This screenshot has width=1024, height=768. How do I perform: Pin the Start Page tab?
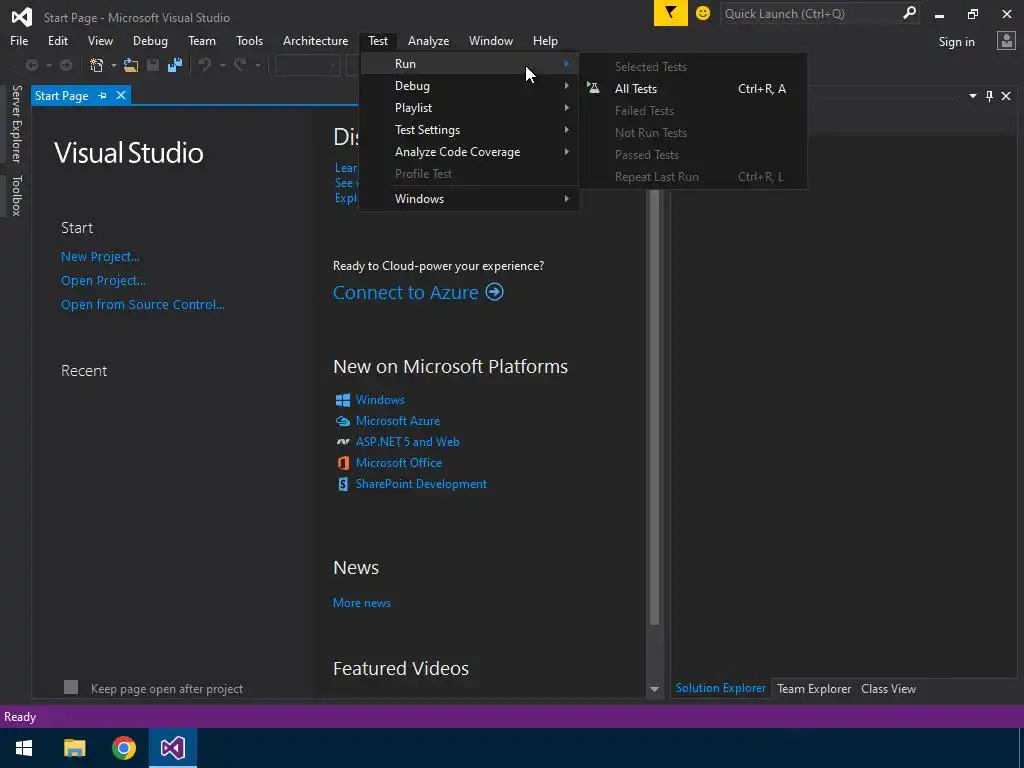pyautogui.click(x=103, y=95)
